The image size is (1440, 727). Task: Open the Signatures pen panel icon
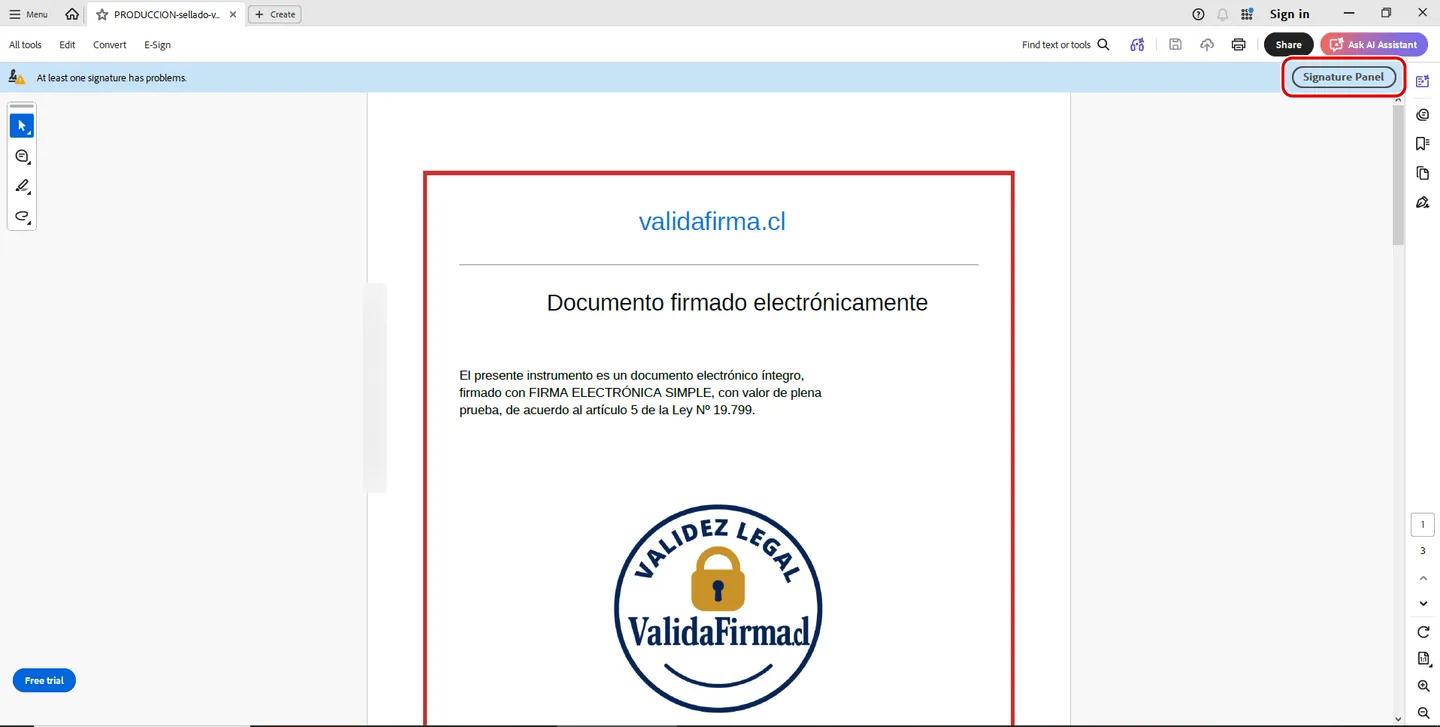(1423, 202)
